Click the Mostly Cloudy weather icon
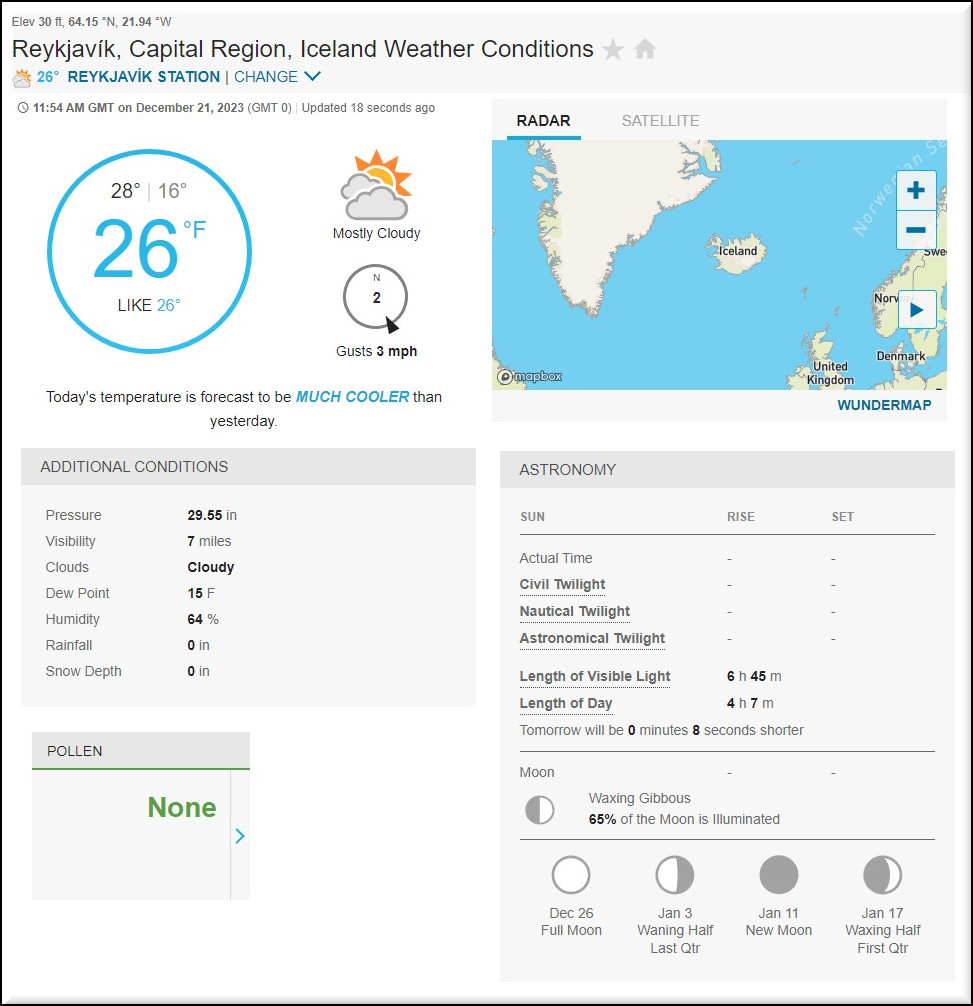Screen dimensions: 973x1006 tap(376, 186)
